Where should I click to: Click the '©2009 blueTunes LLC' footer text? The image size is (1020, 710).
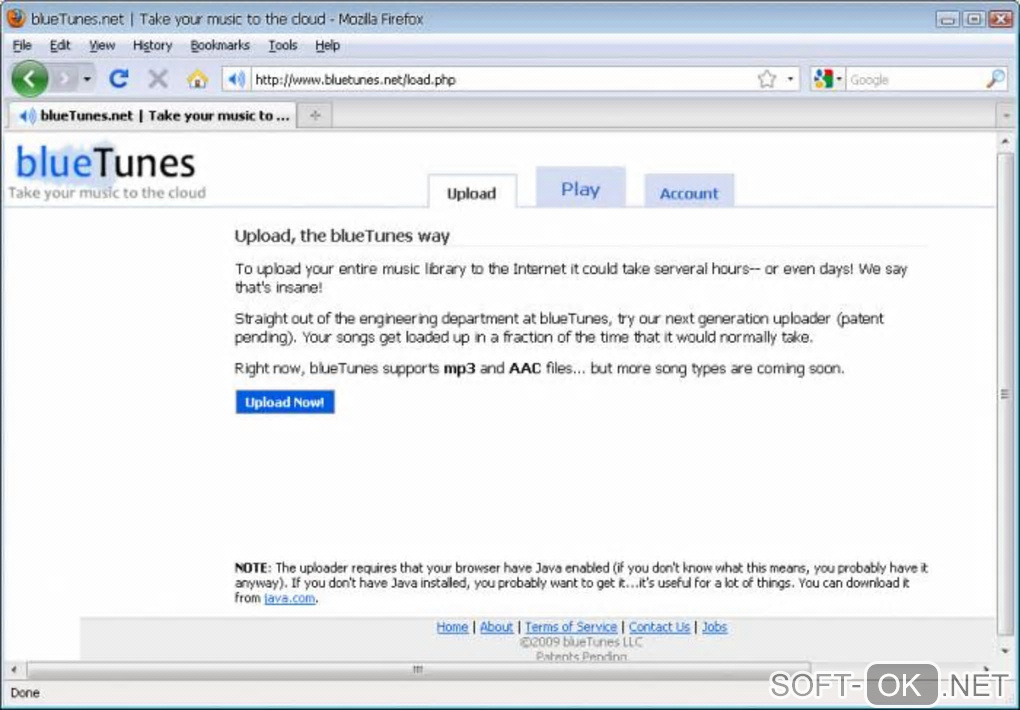click(x=581, y=642)
